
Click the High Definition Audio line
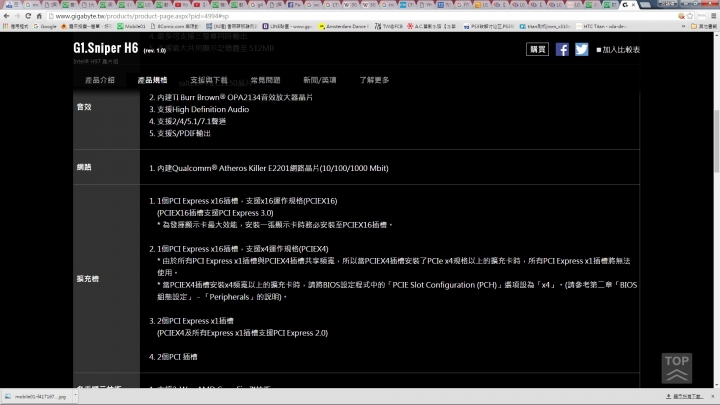pyautogui.click(x=199, y=109)
